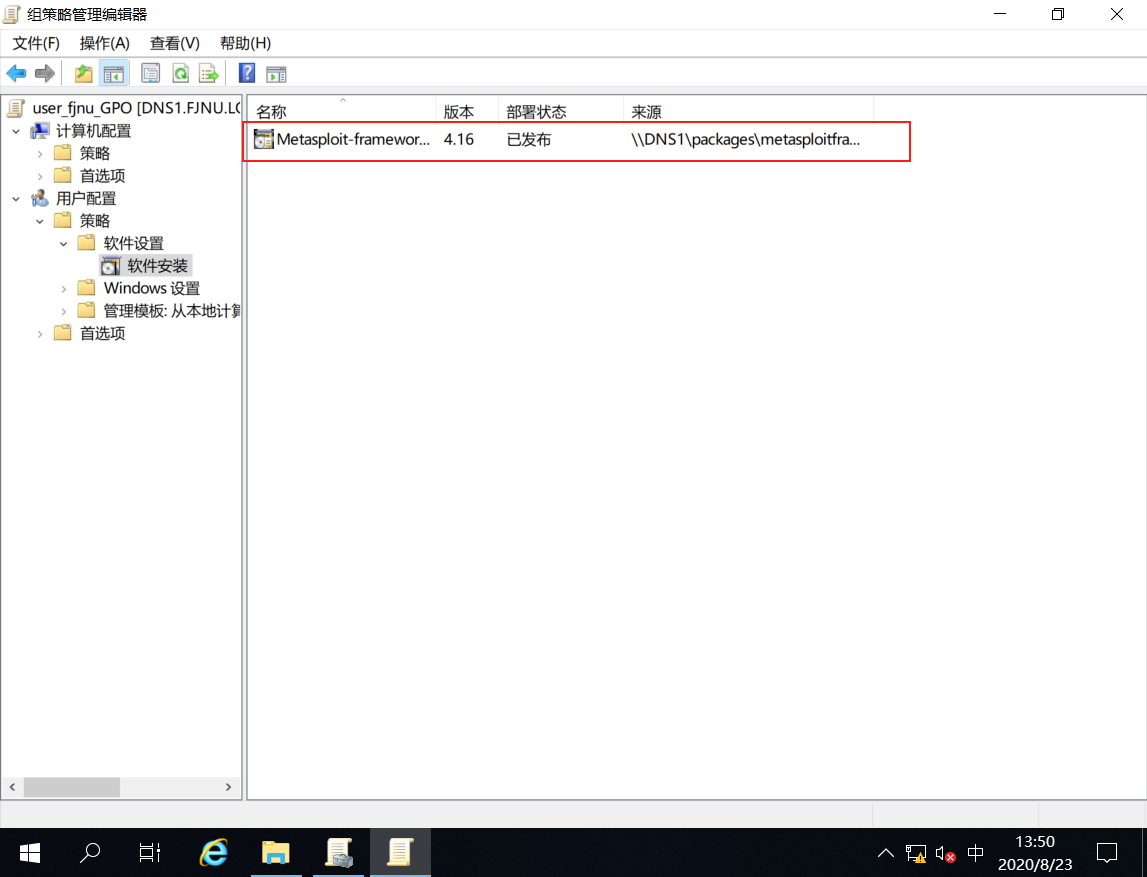Viewport: 1147px width, 877px height.
Task: Click the software installation node icon
Action: 110,266
